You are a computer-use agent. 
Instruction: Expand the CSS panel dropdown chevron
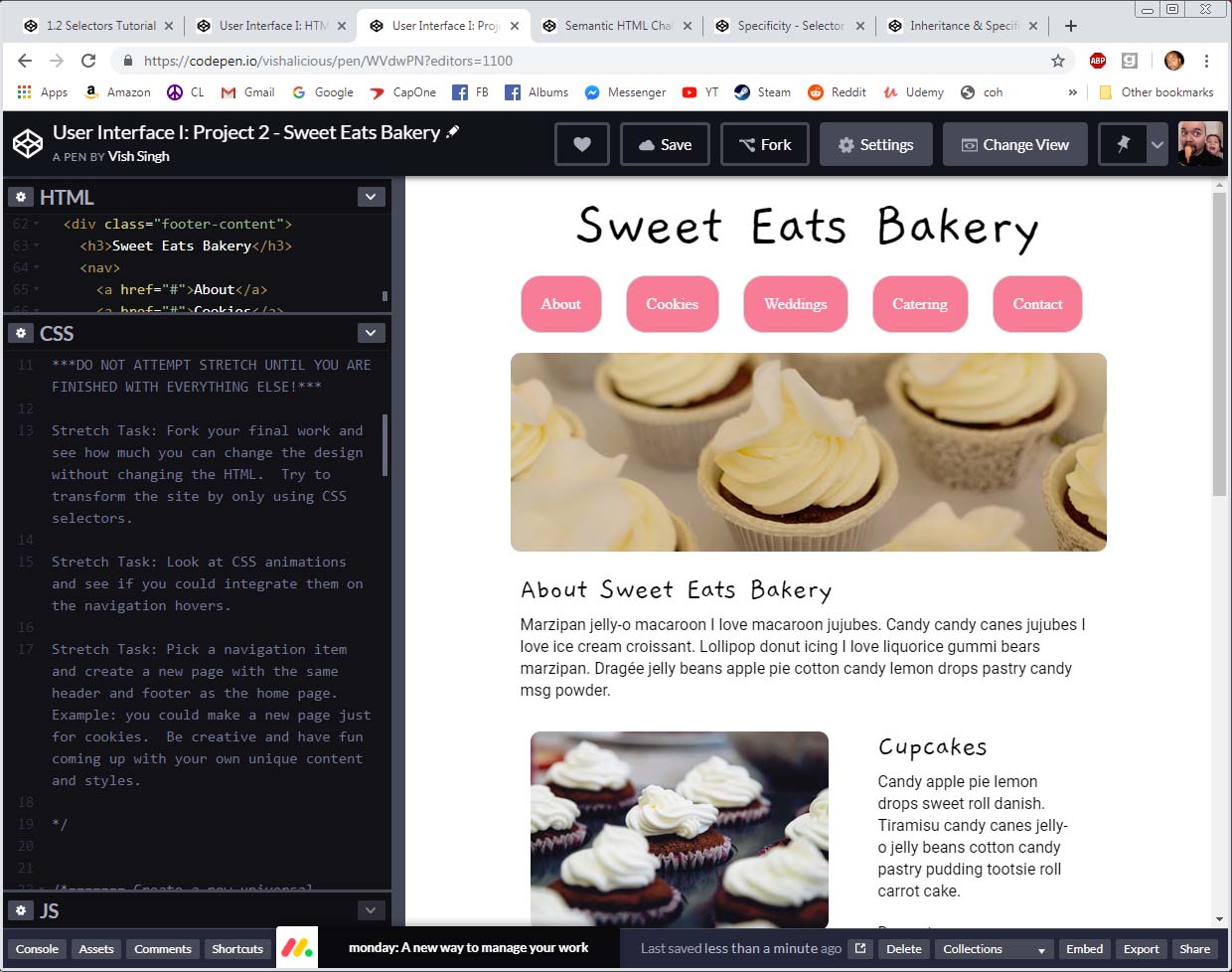pos(371,333)
